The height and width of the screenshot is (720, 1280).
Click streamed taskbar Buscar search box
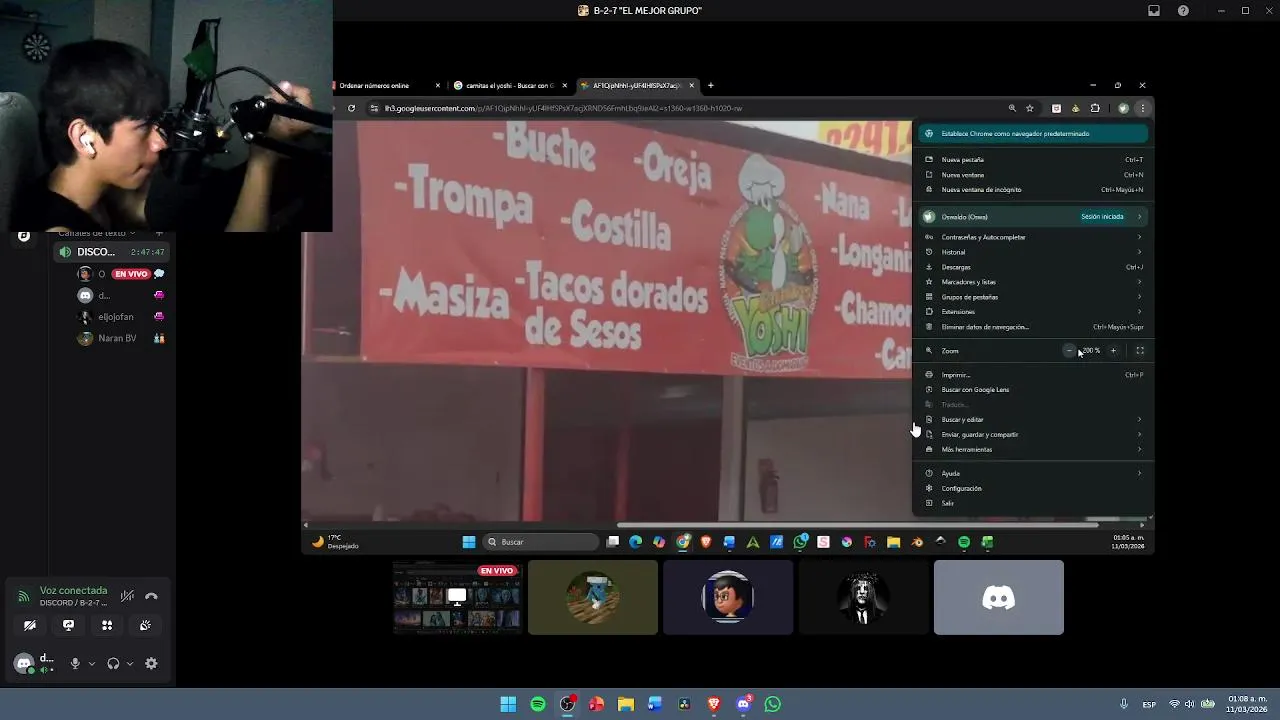click(x=542, y=542)
